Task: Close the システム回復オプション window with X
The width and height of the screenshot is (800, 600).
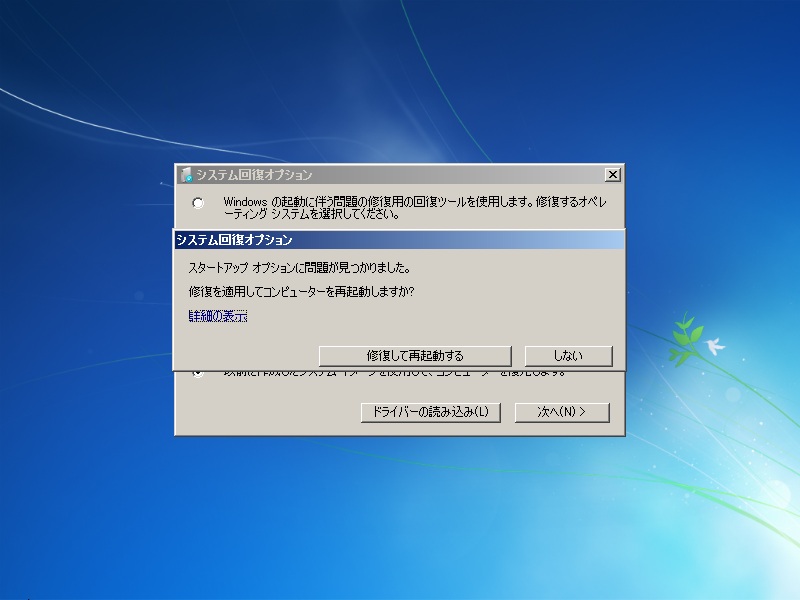Action: 613,175
